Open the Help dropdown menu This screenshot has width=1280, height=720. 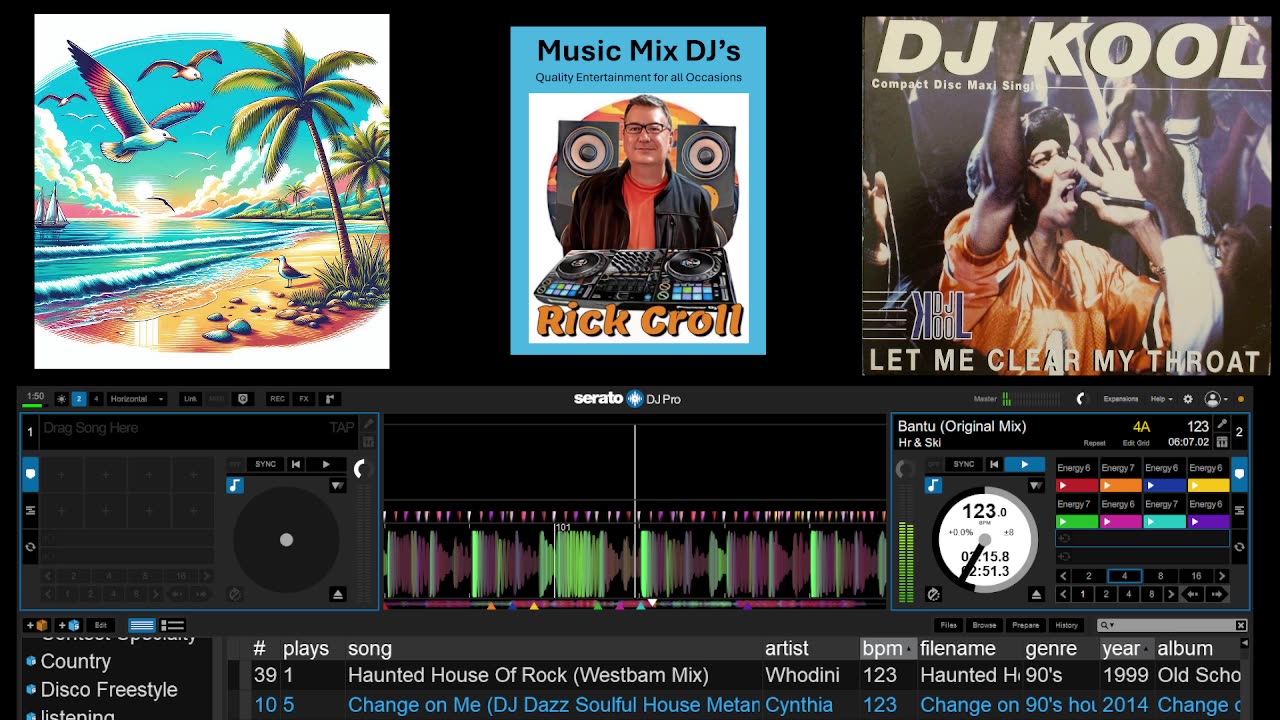click(x=1160, y=399)
